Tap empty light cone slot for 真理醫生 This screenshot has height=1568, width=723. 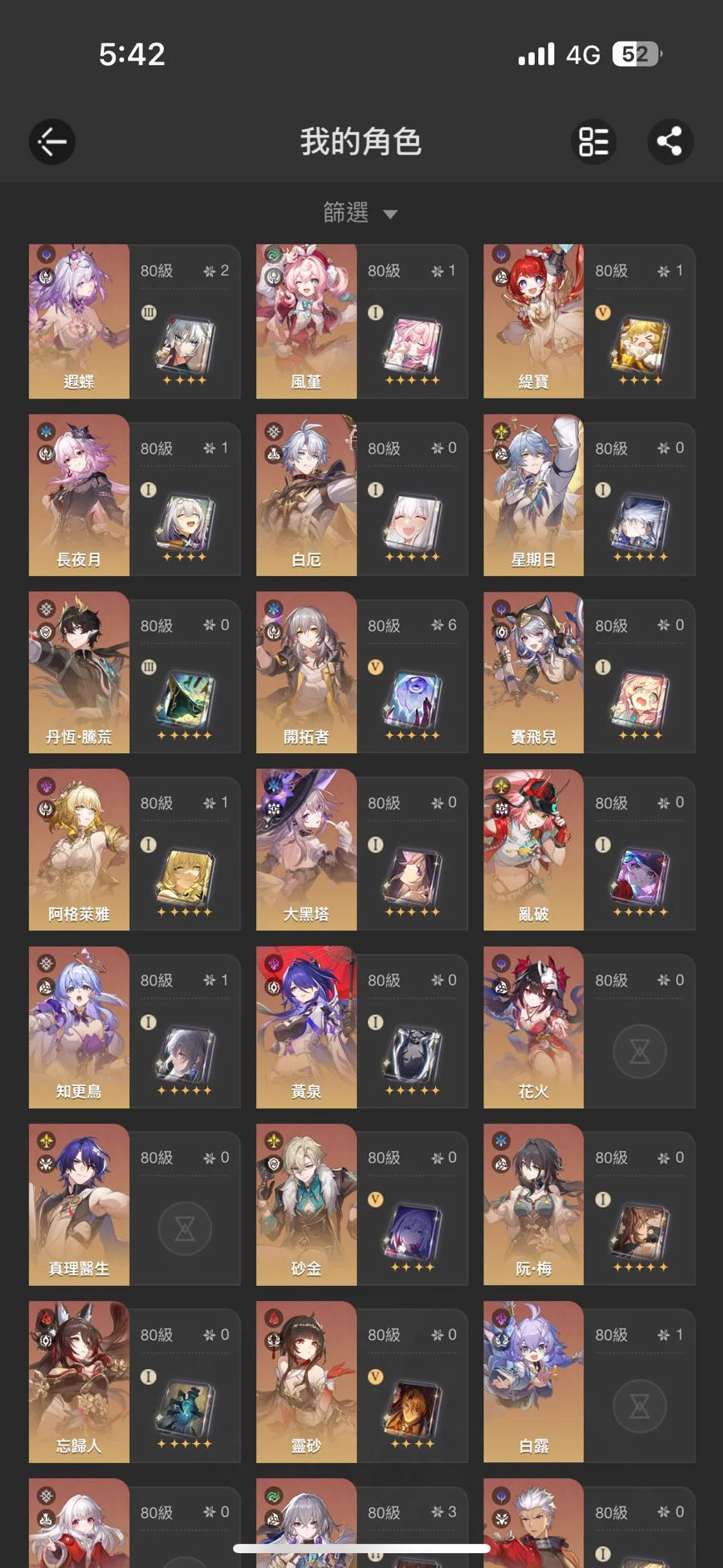[x=185, y=1229]
